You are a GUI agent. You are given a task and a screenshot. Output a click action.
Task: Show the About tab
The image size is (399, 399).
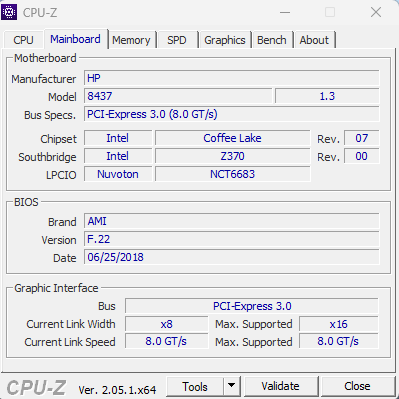pyautogui.click(x=314, y=40)
